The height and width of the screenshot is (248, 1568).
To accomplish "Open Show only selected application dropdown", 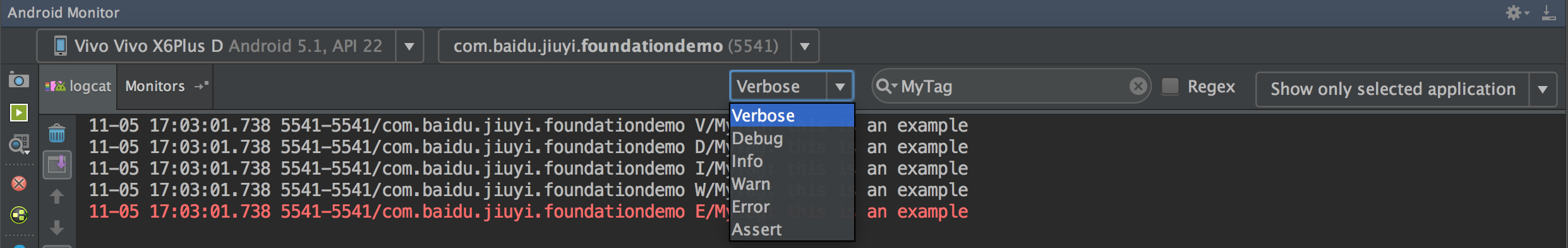I will tap(1543, 89).
